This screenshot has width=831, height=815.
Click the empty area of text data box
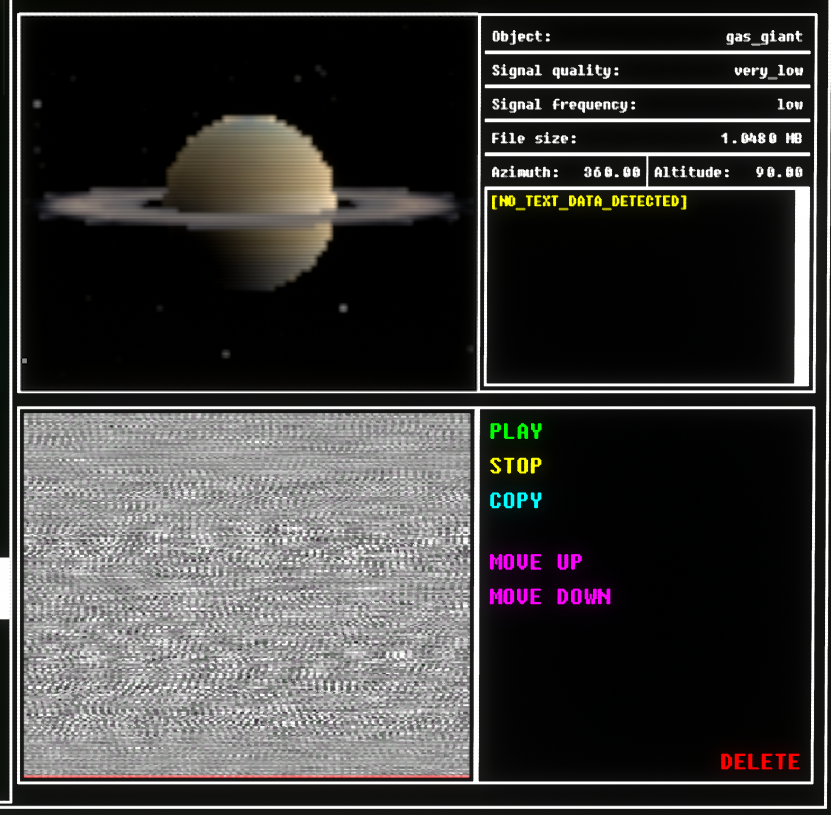(640, 300)
